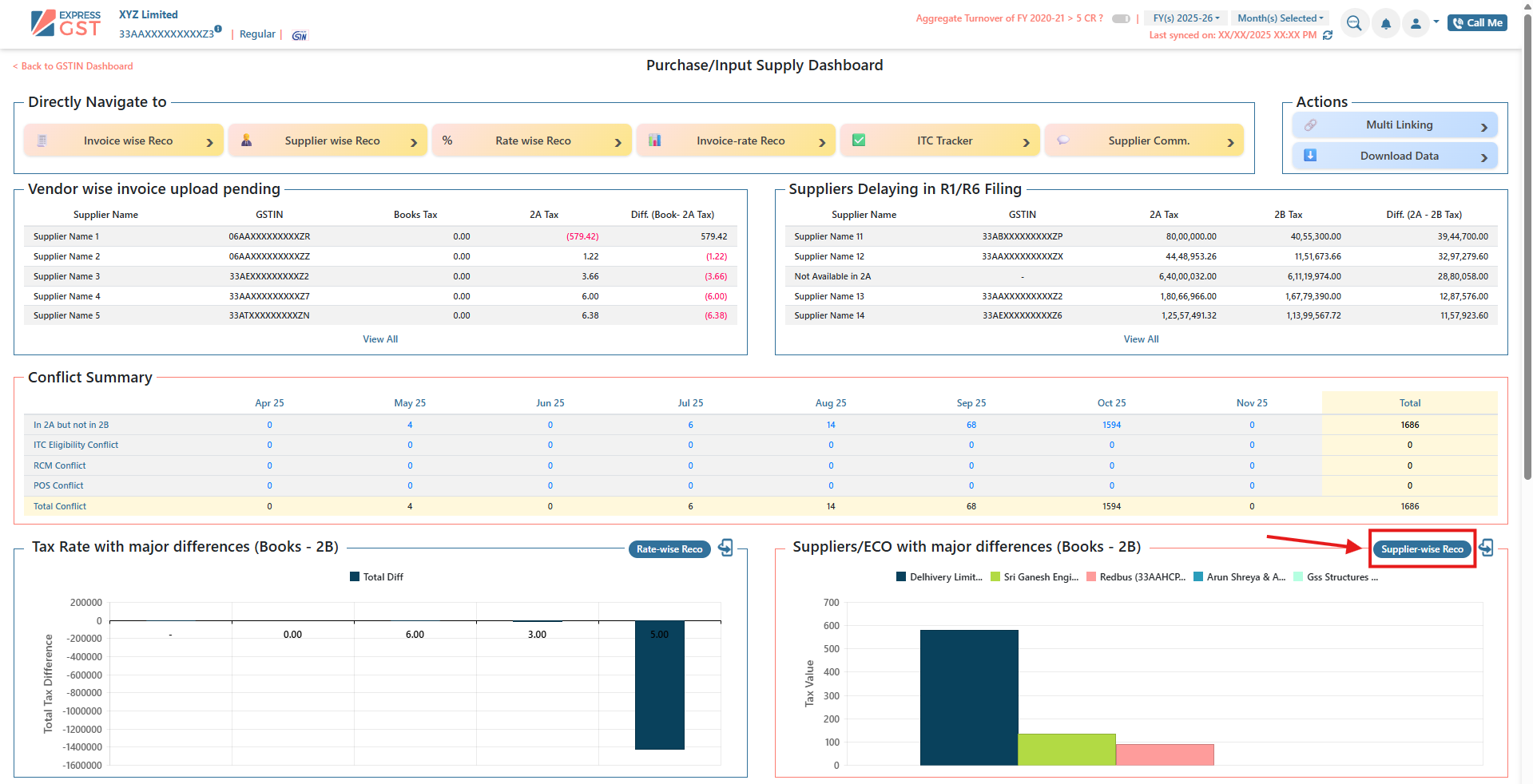Click the GSTIN search magnifier icon
This screenshot has height=784, width=1533.
click(x=1354, y=23)
